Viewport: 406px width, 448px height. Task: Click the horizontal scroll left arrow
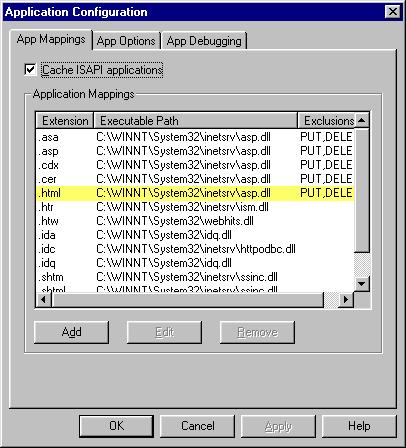click(44, 300)
